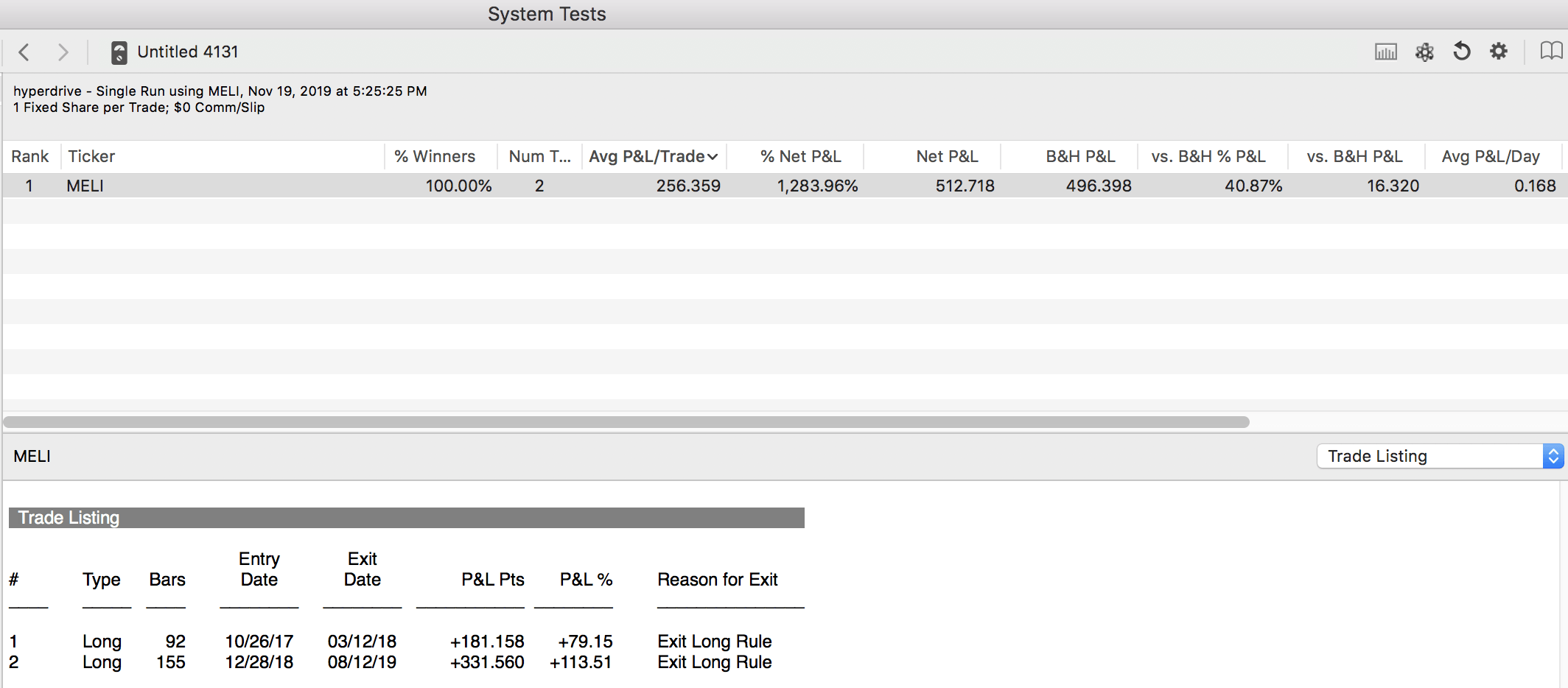Sort by Net P&L column header
Viewport: 1568px width, 688px height.
(947, 156)
